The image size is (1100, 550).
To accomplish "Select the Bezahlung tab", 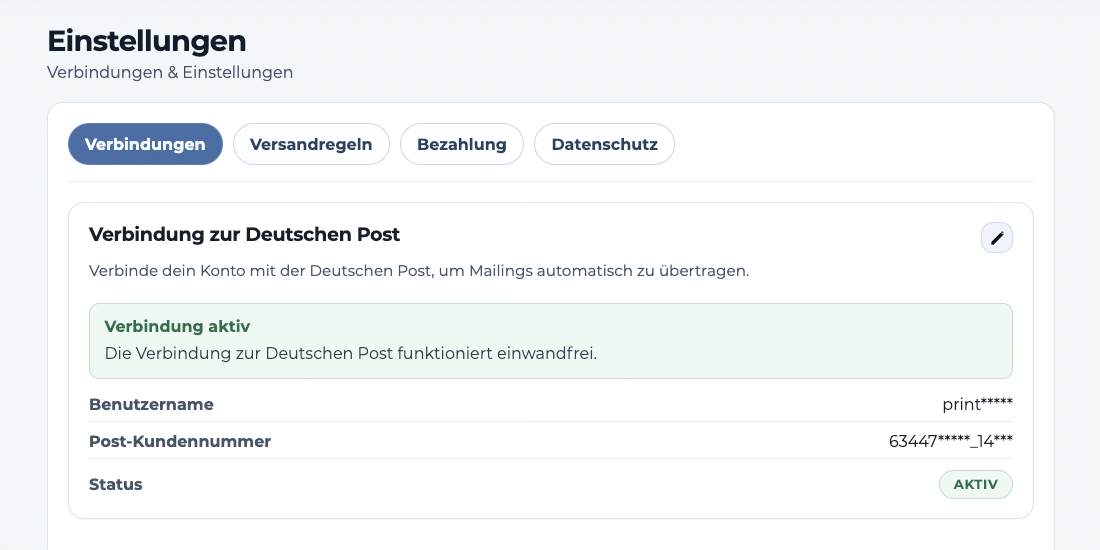I will pyautogui.click(x=462, y=144).
